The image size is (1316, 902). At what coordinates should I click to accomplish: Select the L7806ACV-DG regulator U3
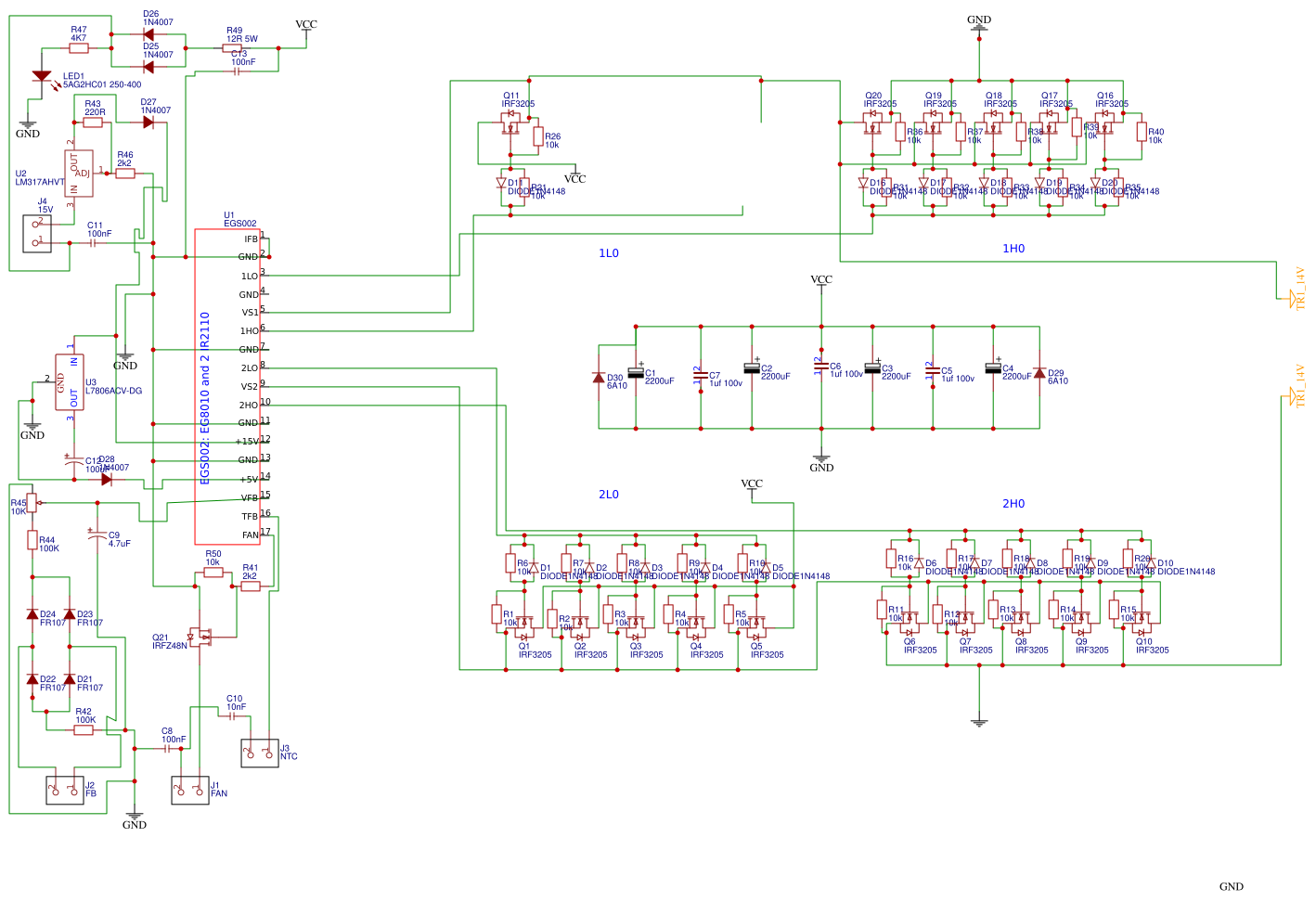(x=69, y=383)
